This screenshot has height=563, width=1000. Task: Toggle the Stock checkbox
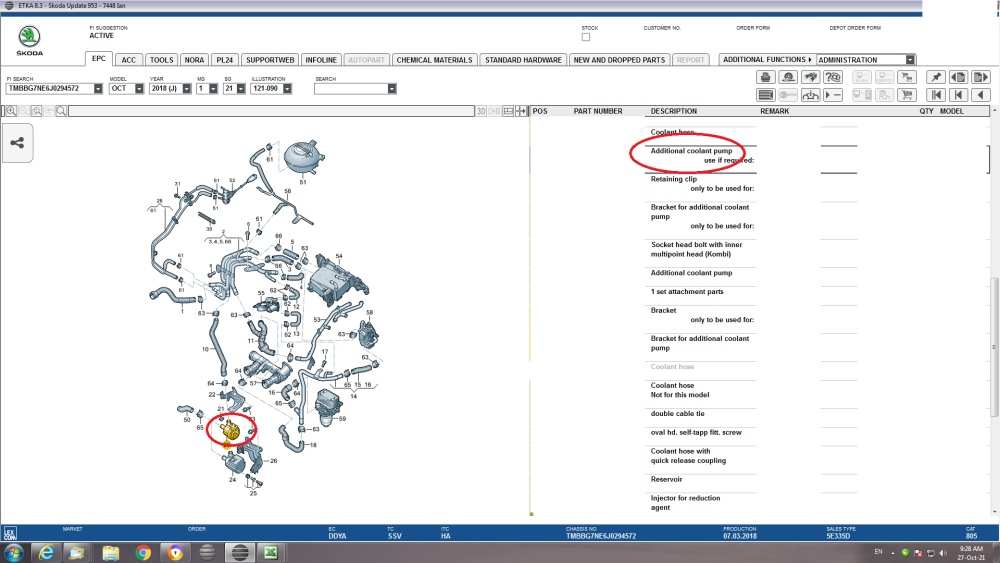[585, 37]
